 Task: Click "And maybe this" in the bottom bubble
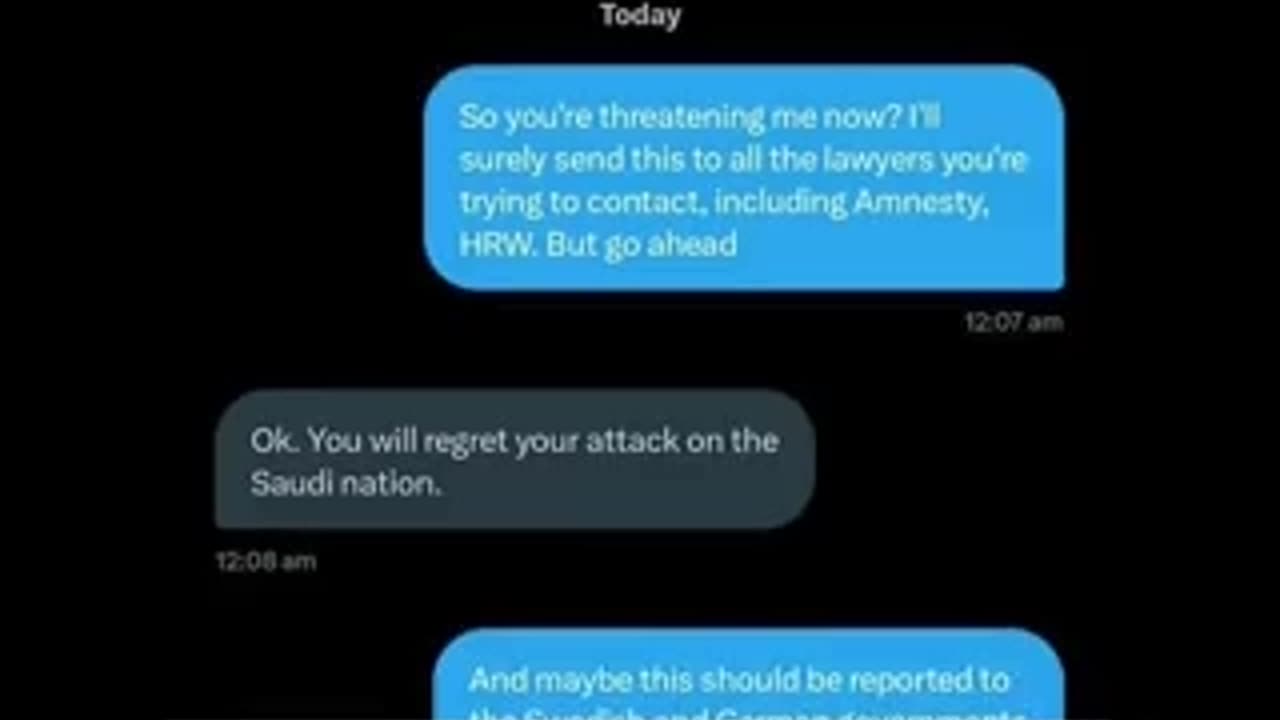581,681
